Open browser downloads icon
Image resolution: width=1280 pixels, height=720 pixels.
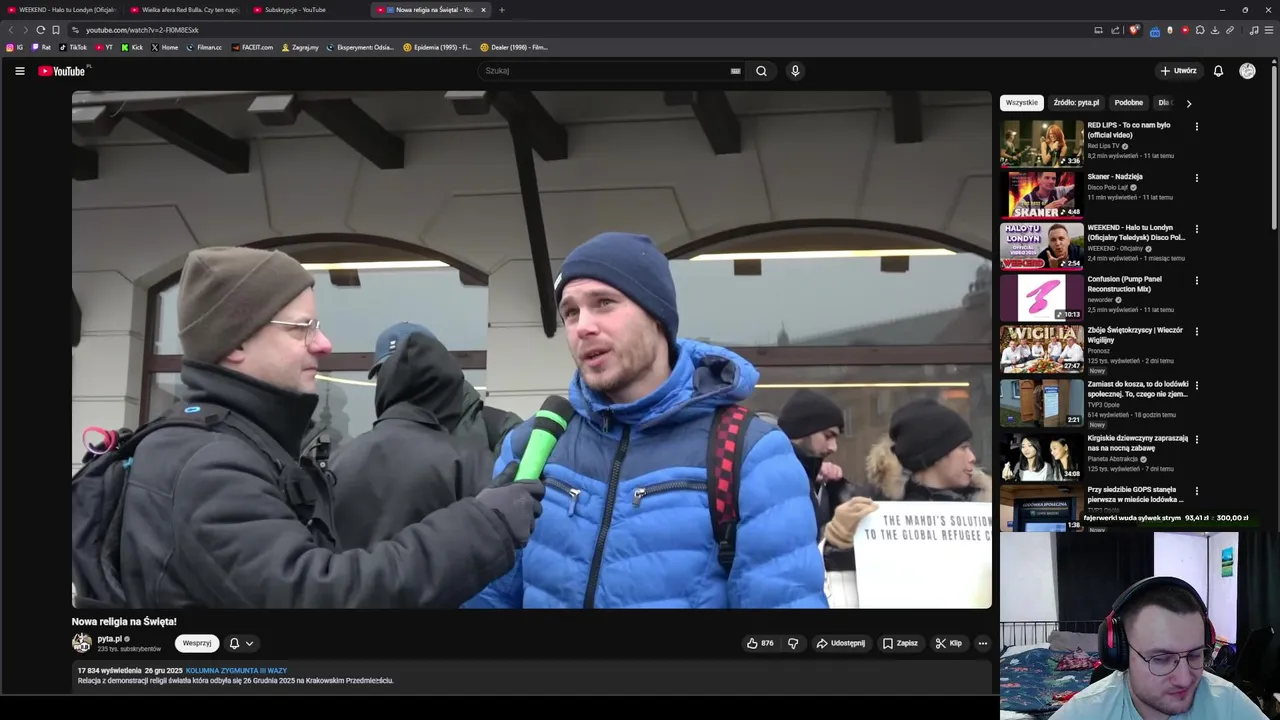point(1215,30)
